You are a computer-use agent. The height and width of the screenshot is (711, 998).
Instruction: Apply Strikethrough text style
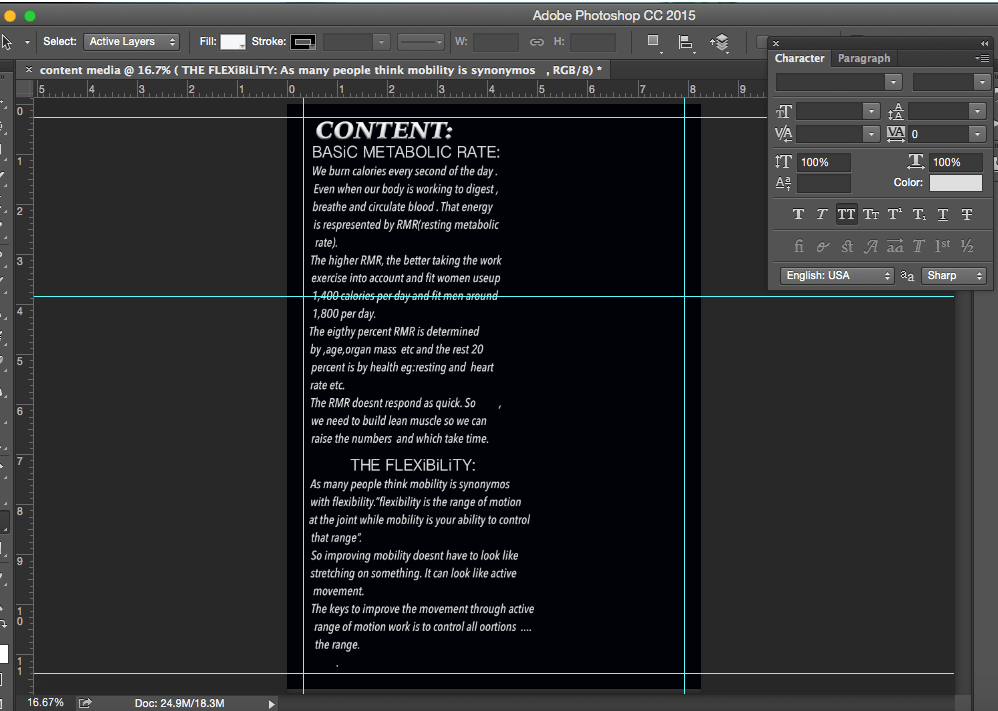pyautogui.click(x=967, y=214)
